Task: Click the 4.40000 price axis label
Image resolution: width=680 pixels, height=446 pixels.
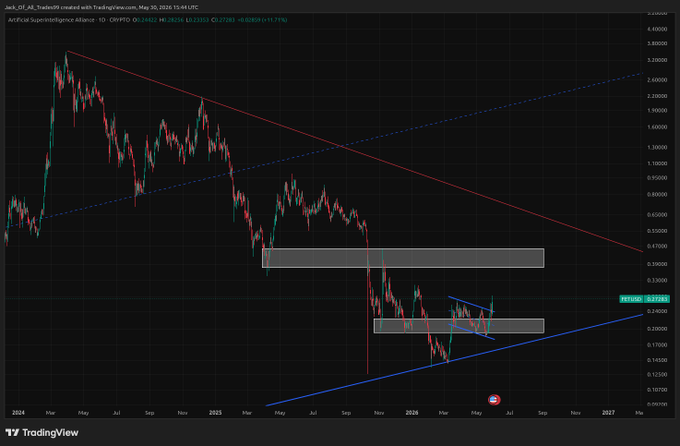Action: 657,29
